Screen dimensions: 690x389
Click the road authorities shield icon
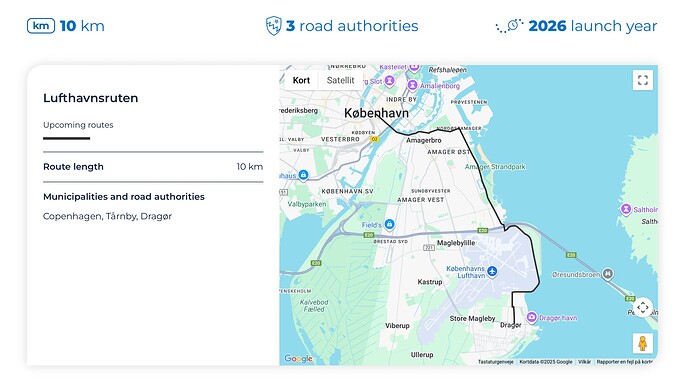pyautogui.click(x=273, y=26)
